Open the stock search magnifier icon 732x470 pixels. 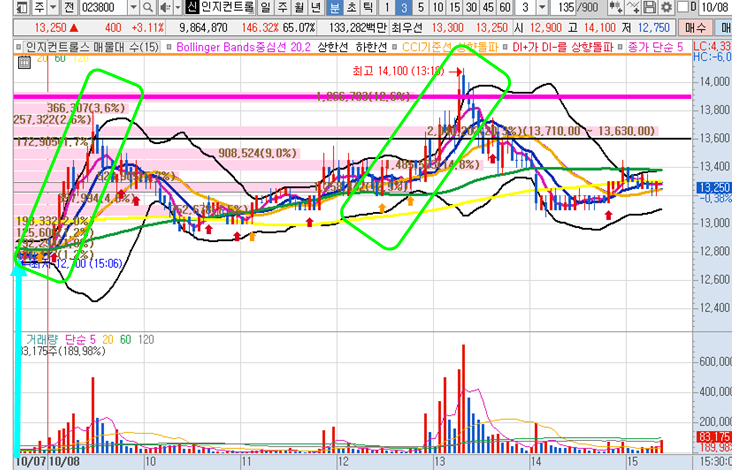pyautogui.click(x=147, y=7)
